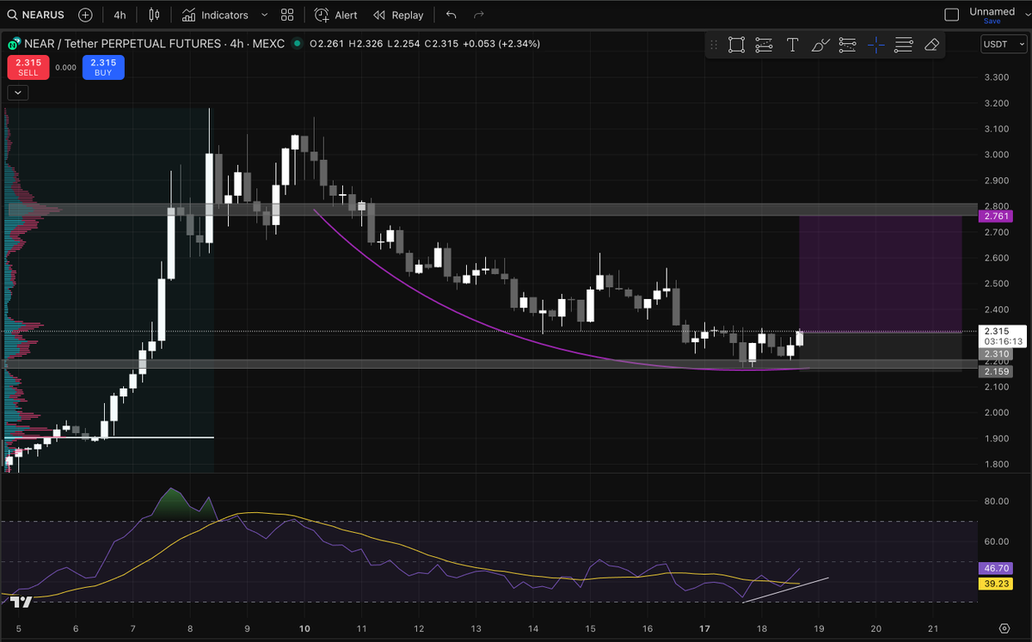Select the text tool in drawing toolbar

tap(792, 45)
